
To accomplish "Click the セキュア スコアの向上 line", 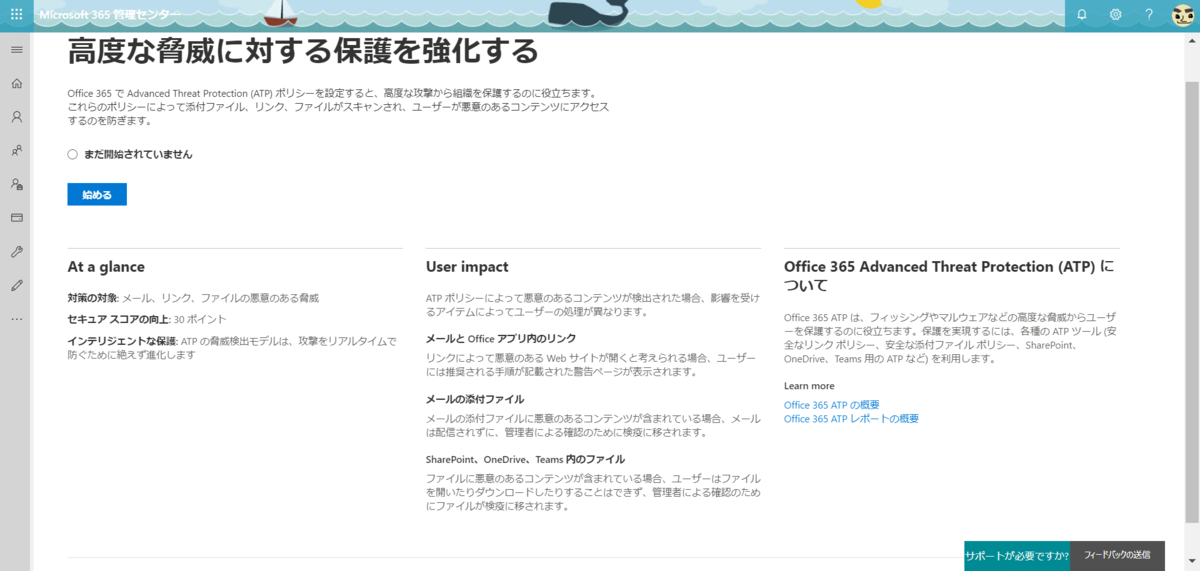I will 147,319.
